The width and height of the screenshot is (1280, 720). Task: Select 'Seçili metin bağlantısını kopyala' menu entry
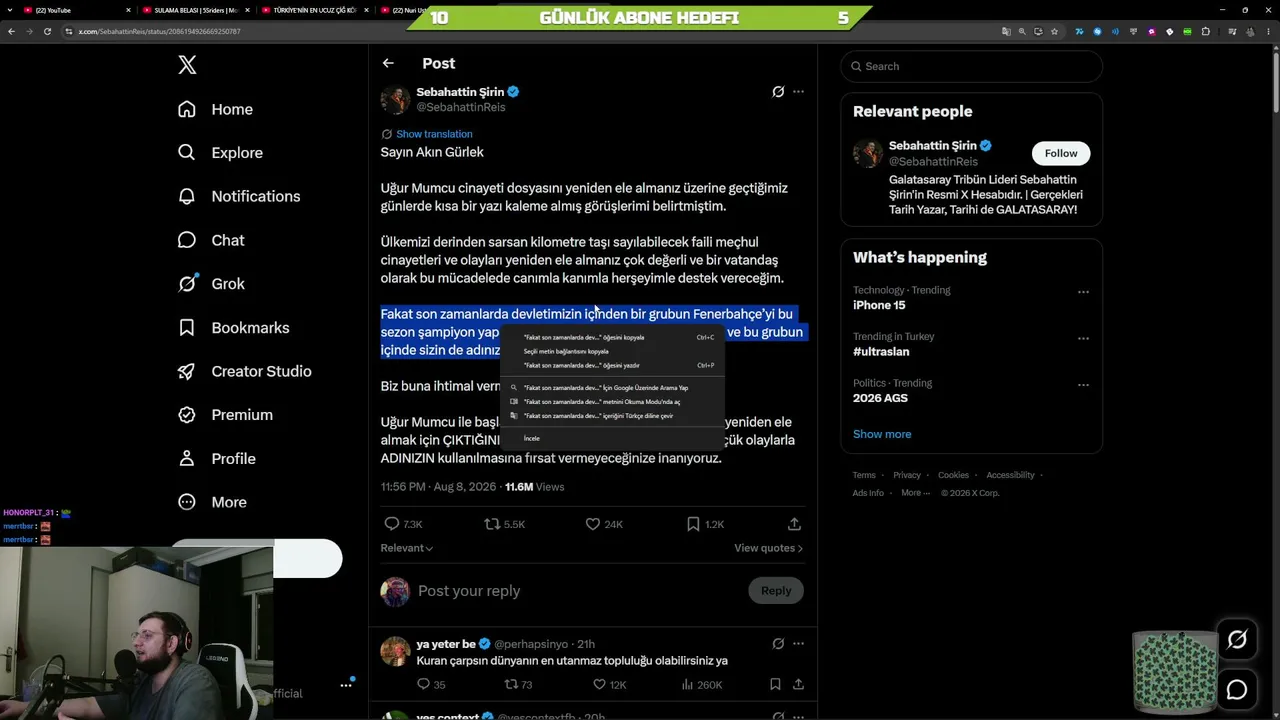click(612, 352)
